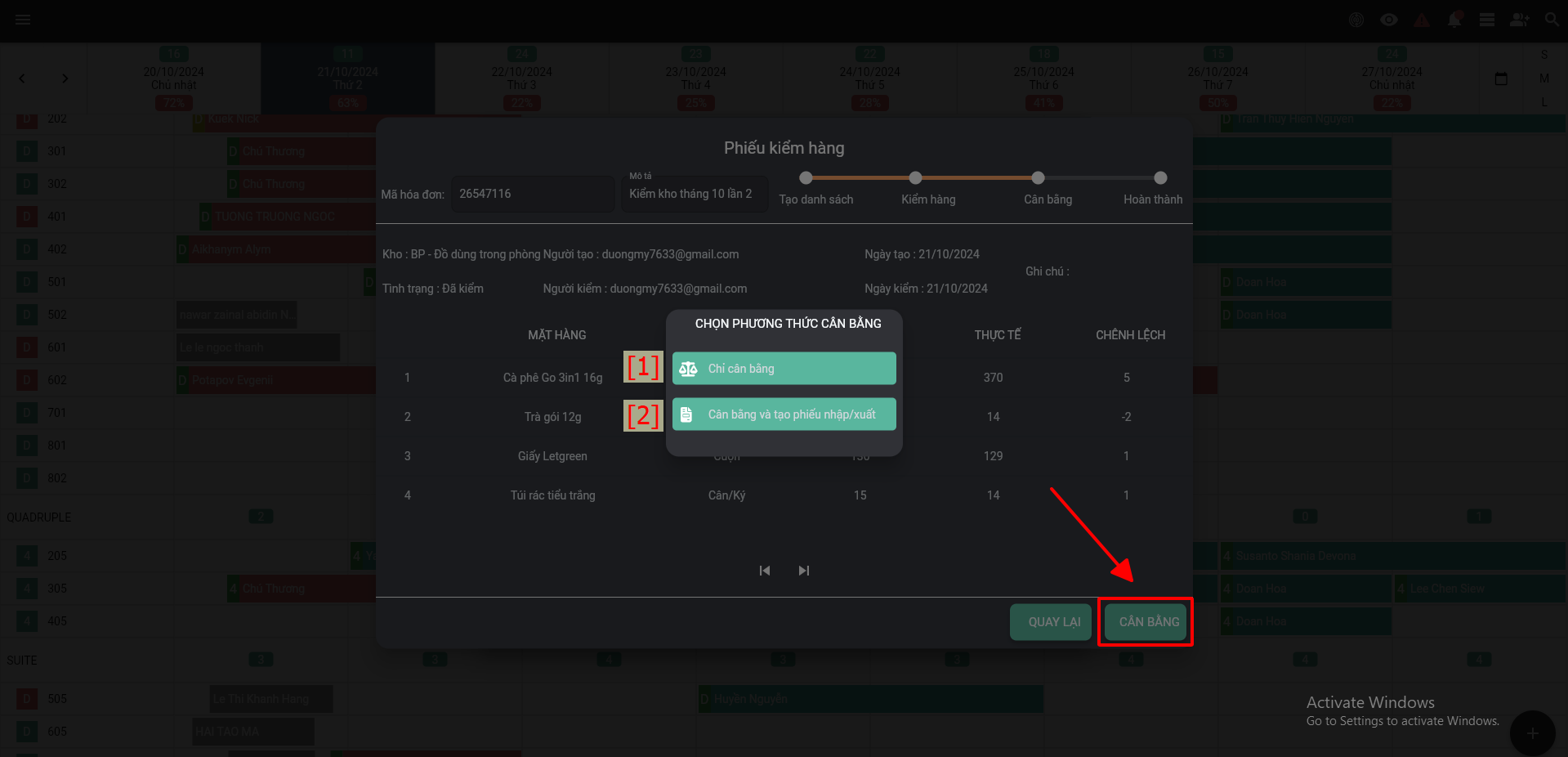Click the 'Trà gói 12g' item
Screen dimensions: 1568x757
coord(553,417)
